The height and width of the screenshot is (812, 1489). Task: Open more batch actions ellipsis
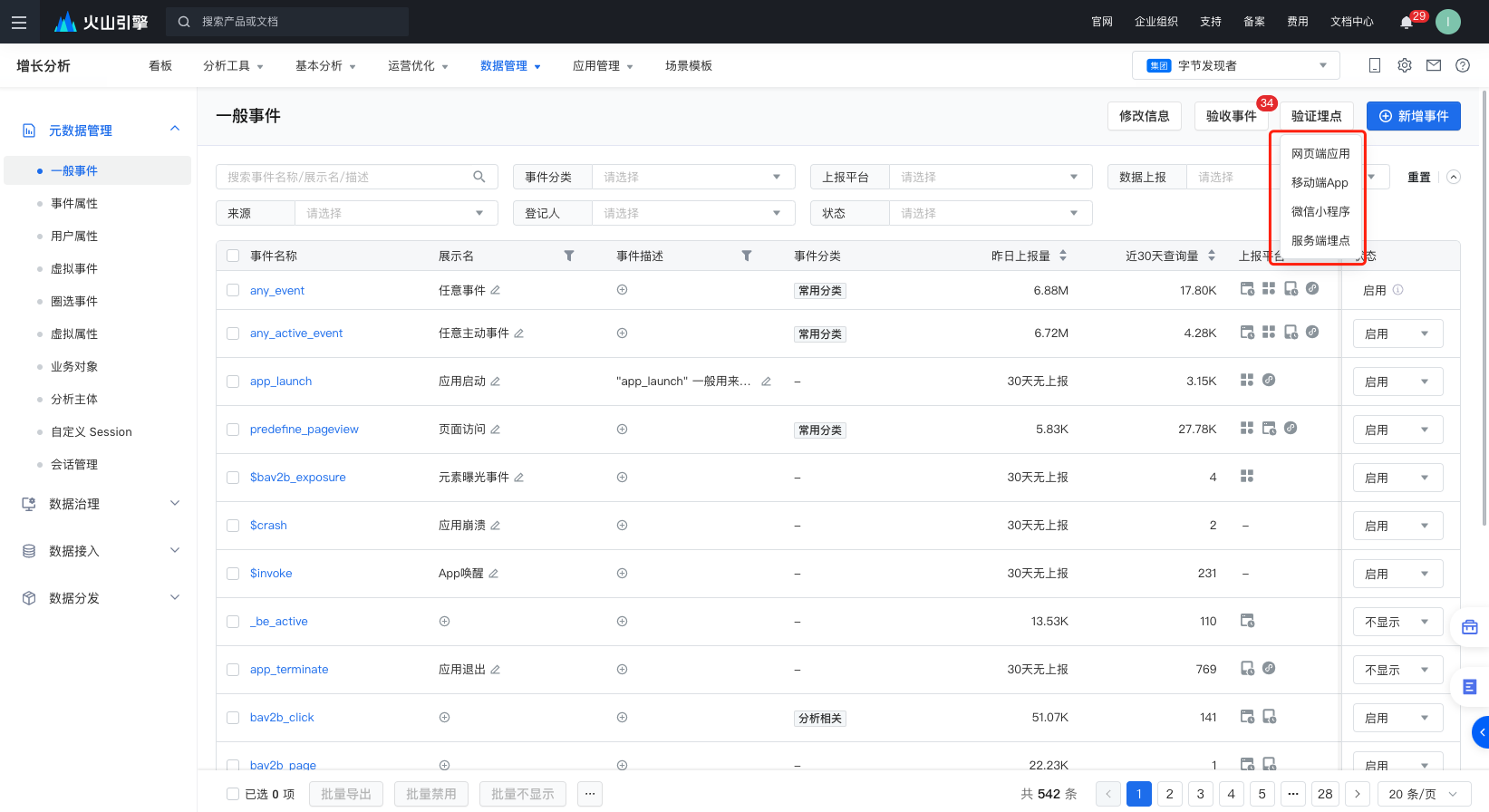(590, 794)
